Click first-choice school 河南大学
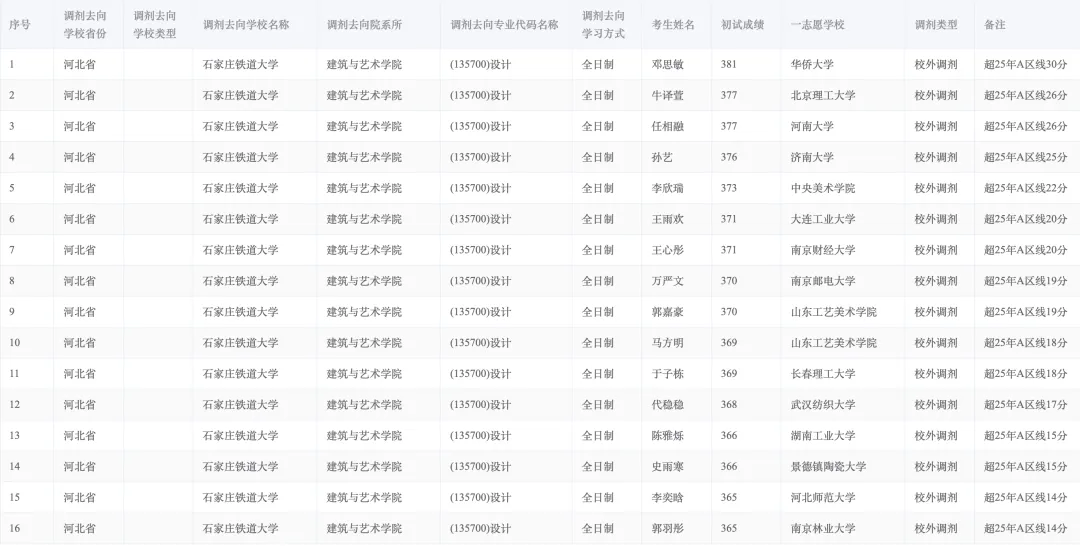The image size is (1080, 546). click(x=812, y=127)
